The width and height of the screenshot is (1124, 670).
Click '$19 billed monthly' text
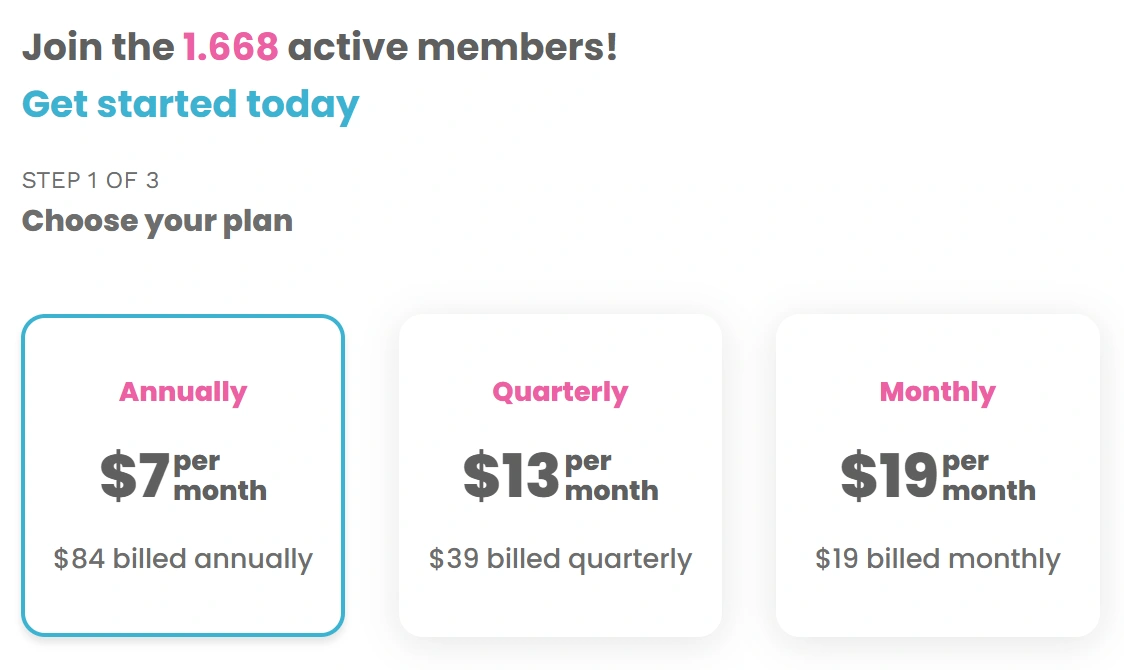[937, 558]
